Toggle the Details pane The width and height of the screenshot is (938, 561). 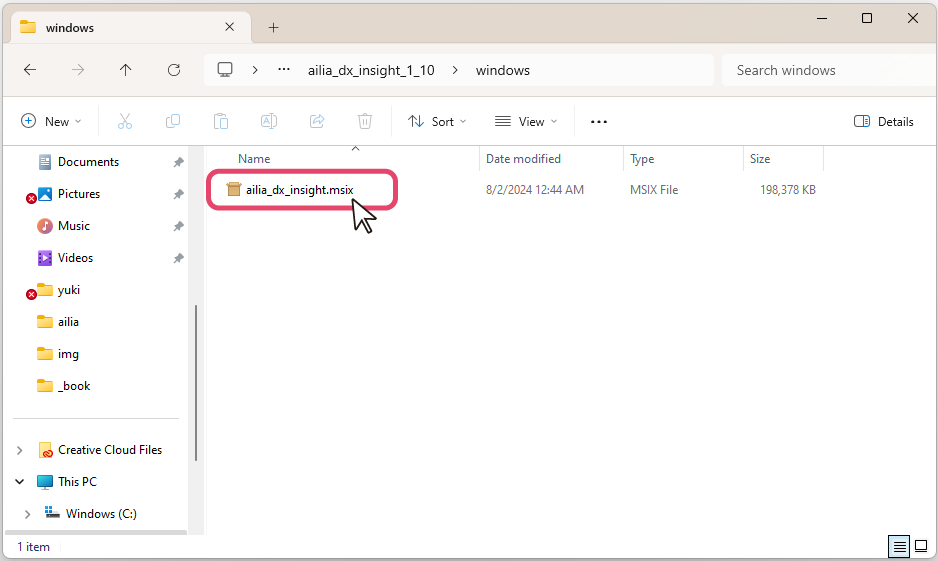pyautogui.click(x=884, y=121)
